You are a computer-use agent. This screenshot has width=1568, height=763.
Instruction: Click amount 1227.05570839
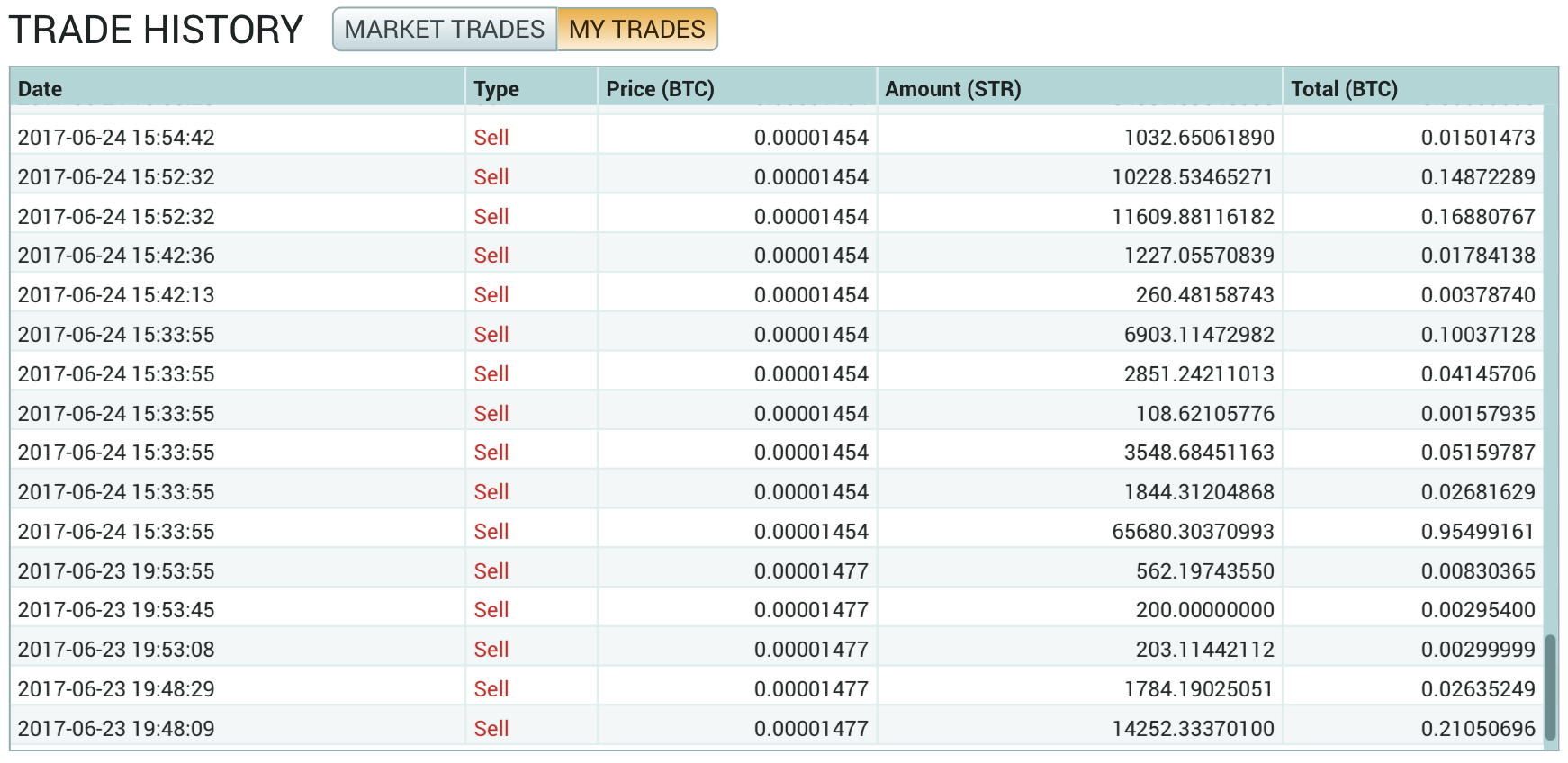1199,256
